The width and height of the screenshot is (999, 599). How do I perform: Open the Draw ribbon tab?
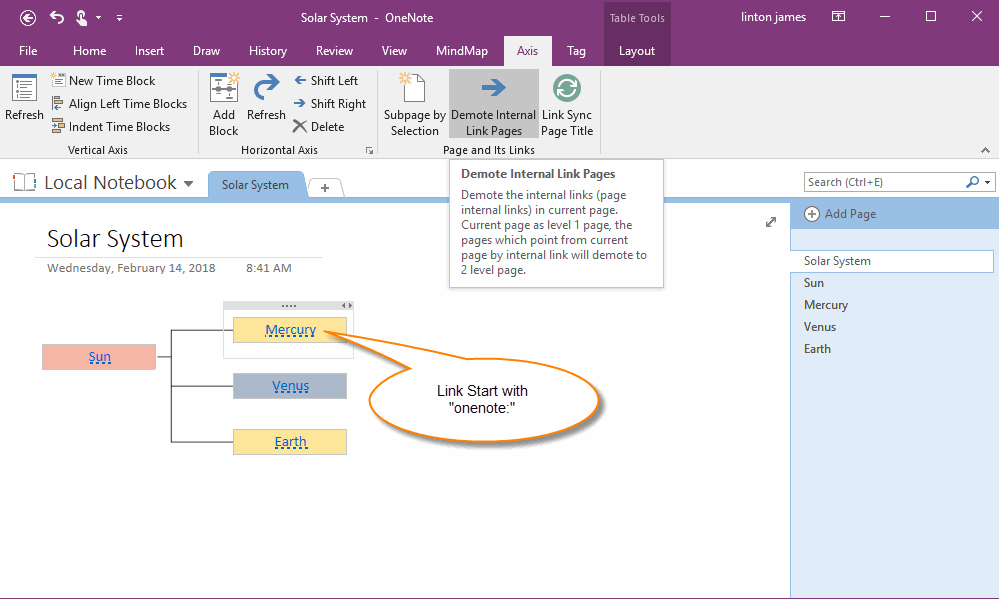coord(206,51)
